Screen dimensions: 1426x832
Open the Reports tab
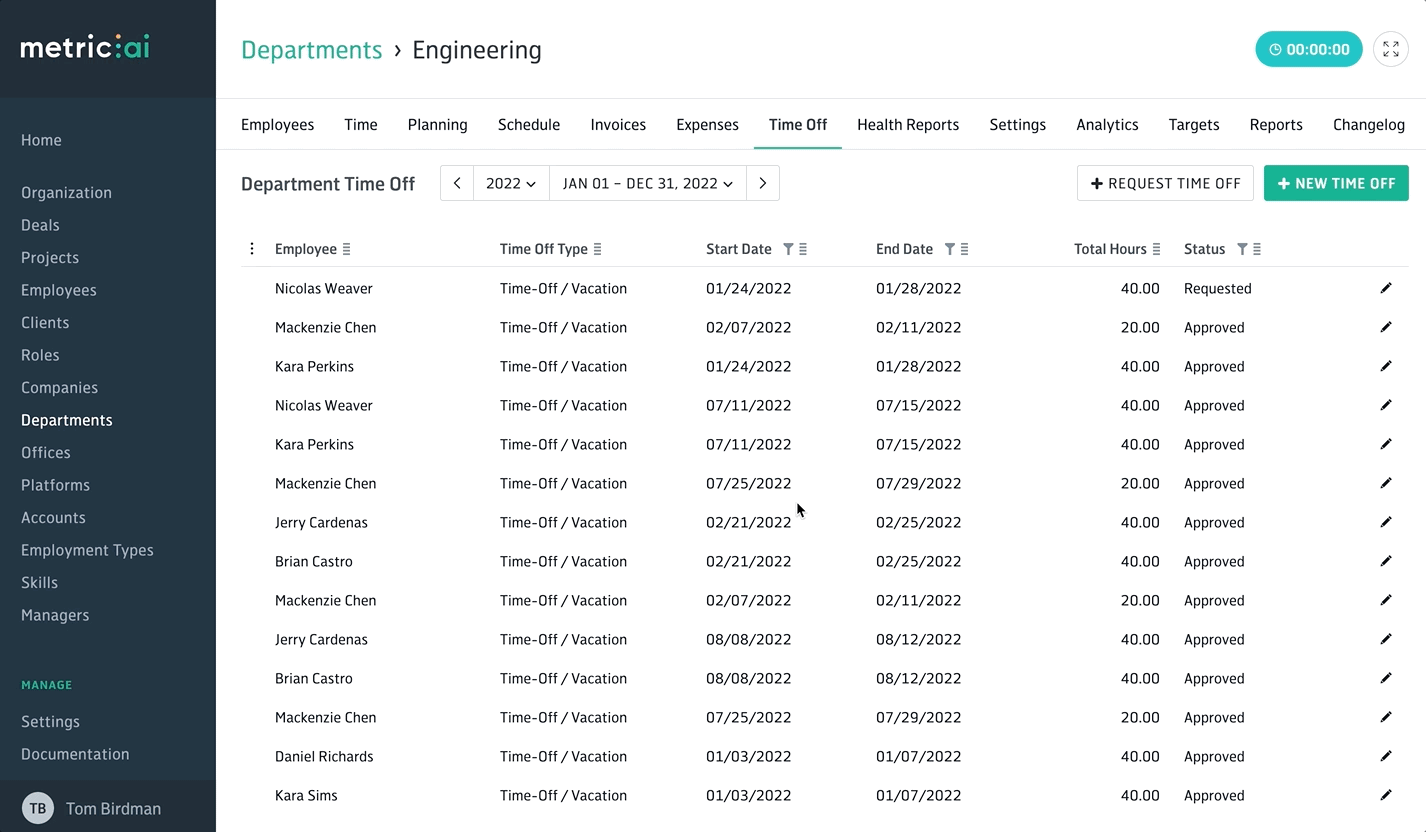[1276, 125]
